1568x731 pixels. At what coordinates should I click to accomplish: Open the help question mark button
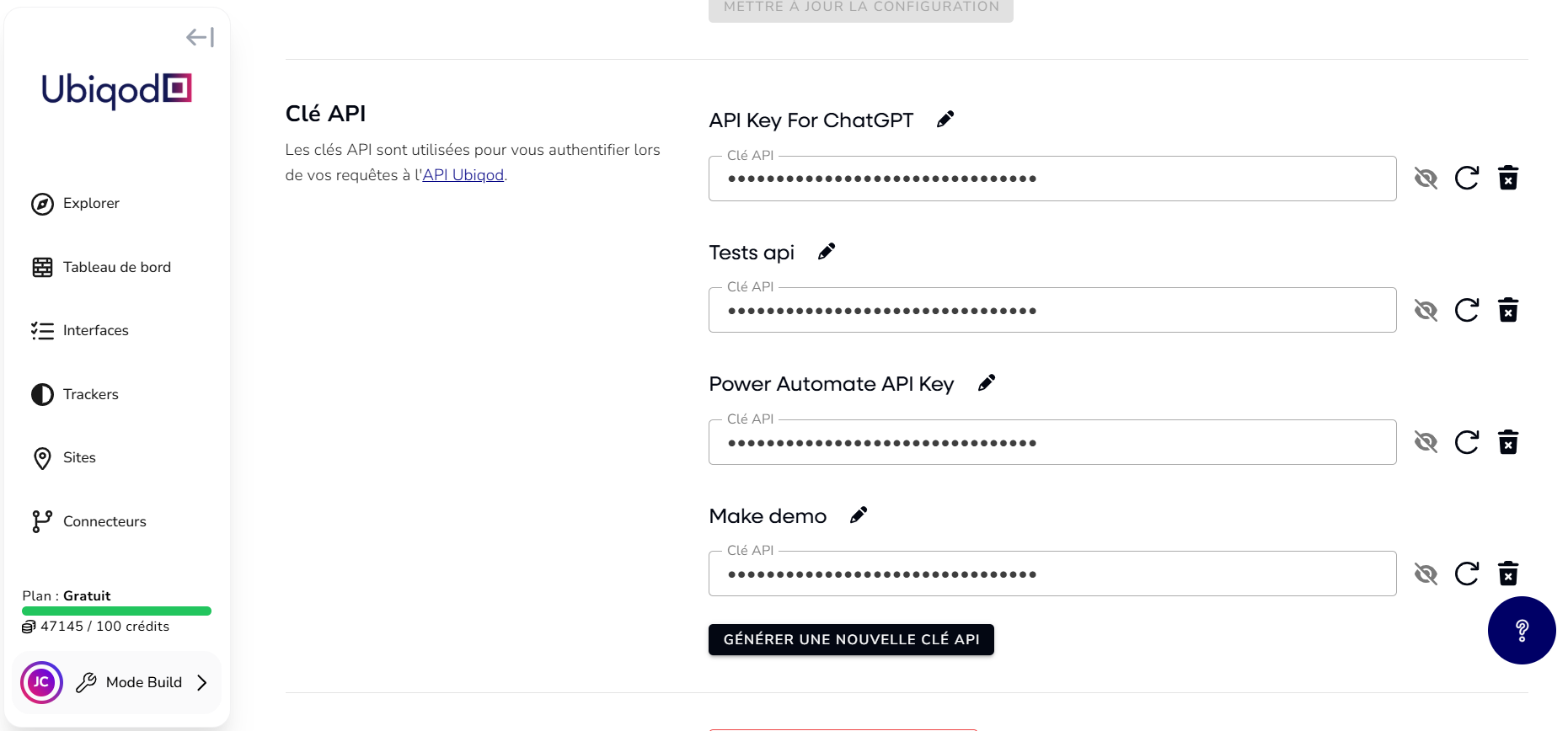[x=1522, y=630]
